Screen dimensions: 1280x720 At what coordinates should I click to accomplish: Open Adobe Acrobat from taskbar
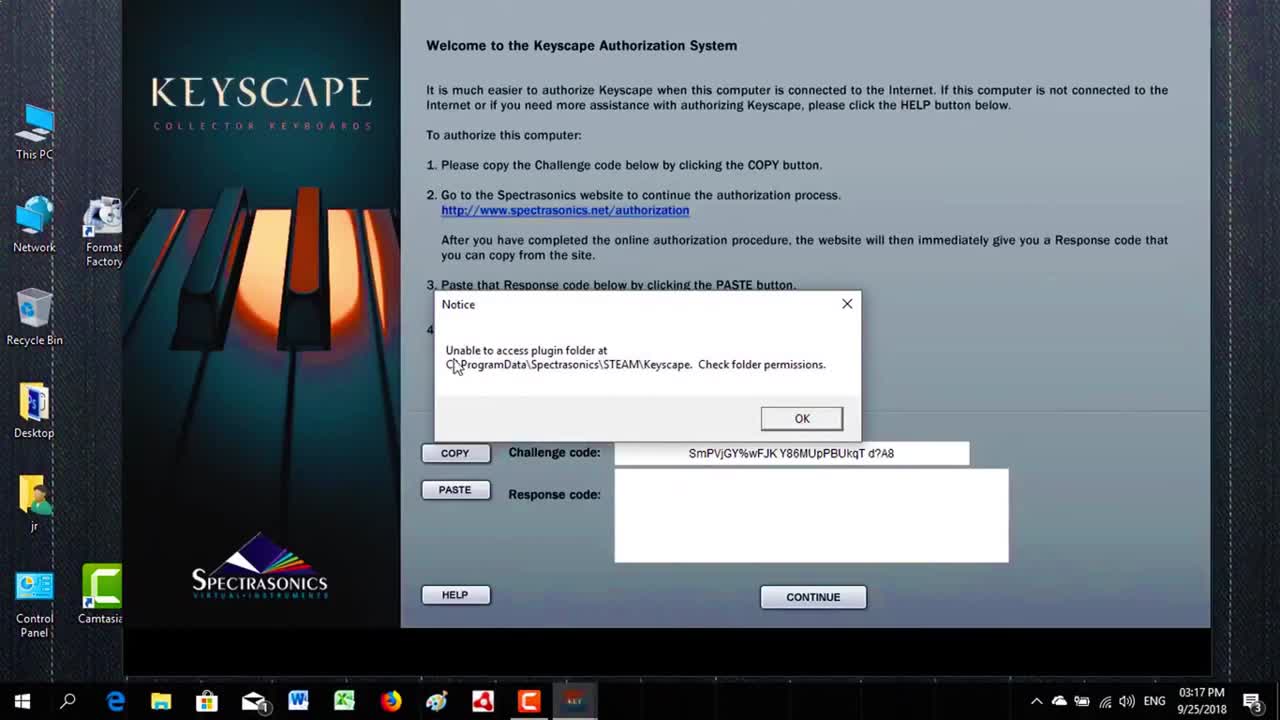pyautogui.click(x=483, y=701)
